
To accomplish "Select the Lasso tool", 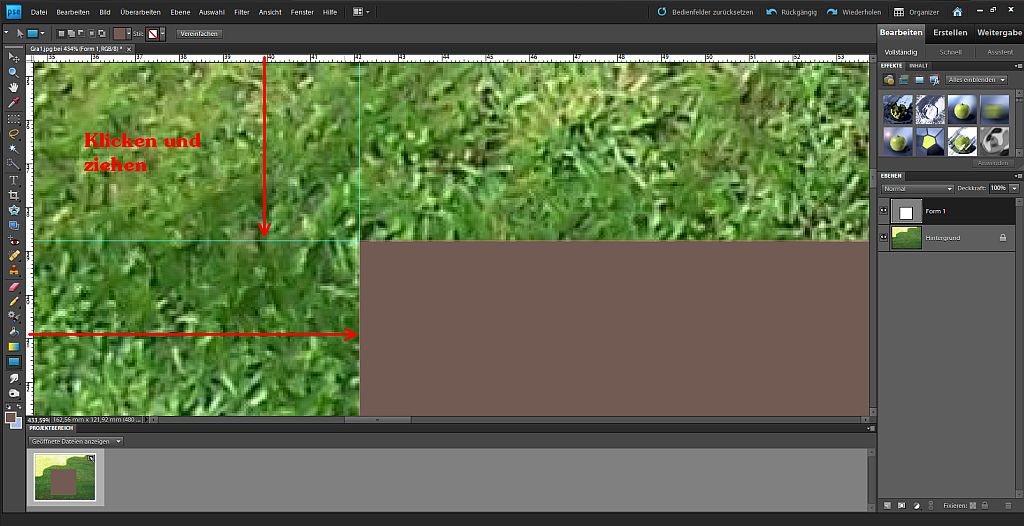I will click(13, 133).
